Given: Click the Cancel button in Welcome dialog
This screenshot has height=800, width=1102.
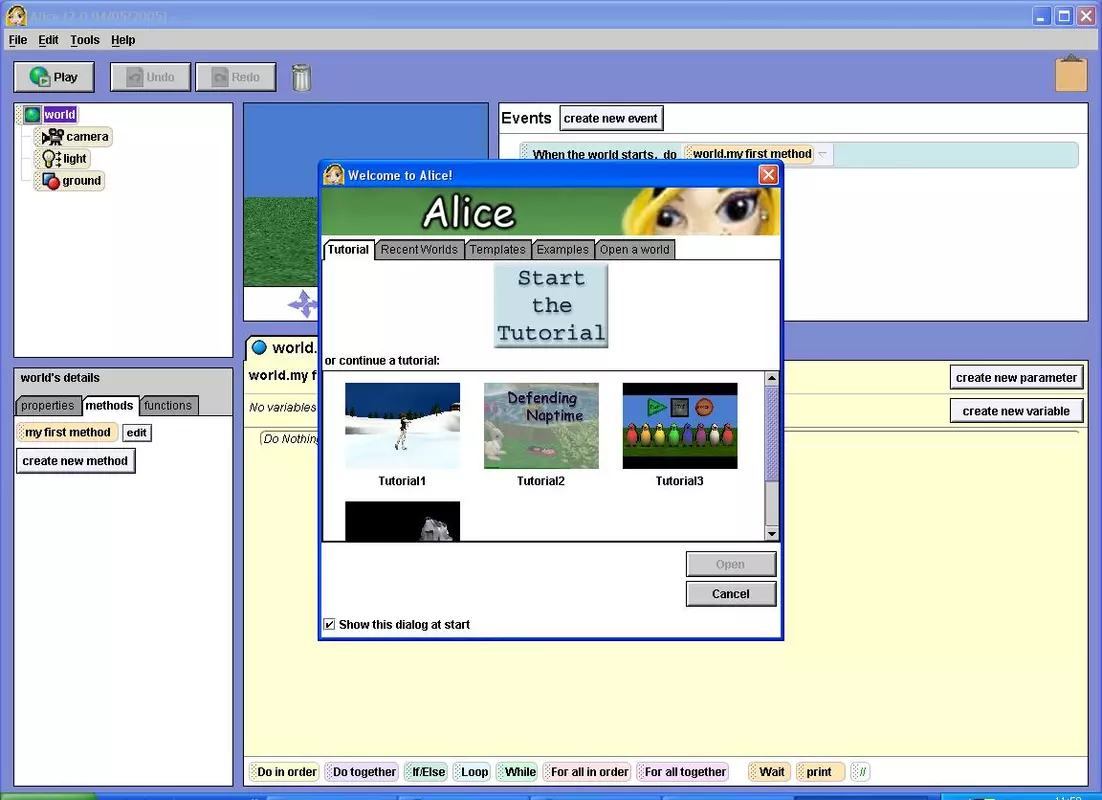Looking at the screenshot, I should 731,594.
